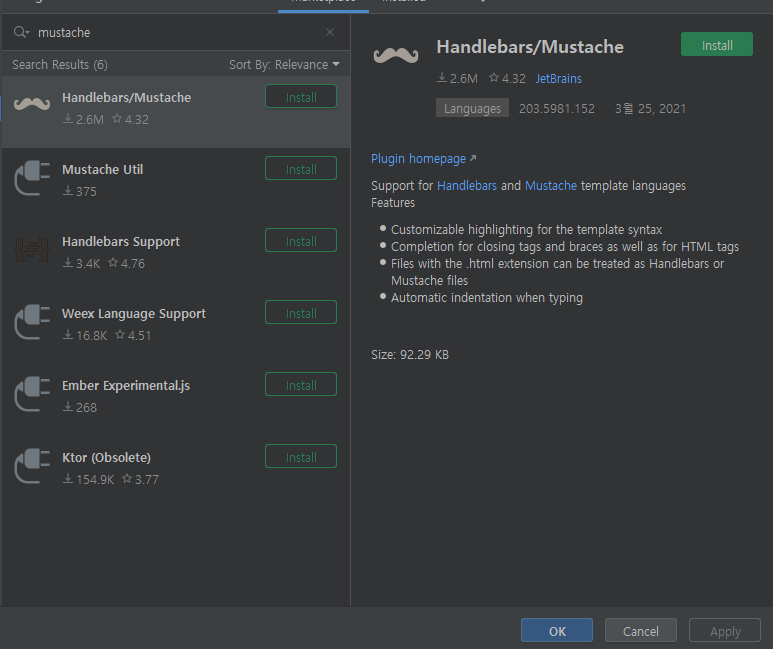This screenshot has width=773, height=649.
Task: Clear the mustache search text
Action: [x=330, y=33]
